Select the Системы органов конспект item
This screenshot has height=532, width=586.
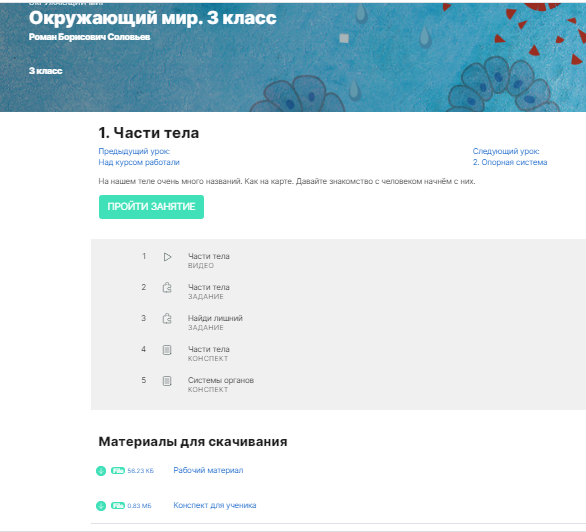(220, 384)
